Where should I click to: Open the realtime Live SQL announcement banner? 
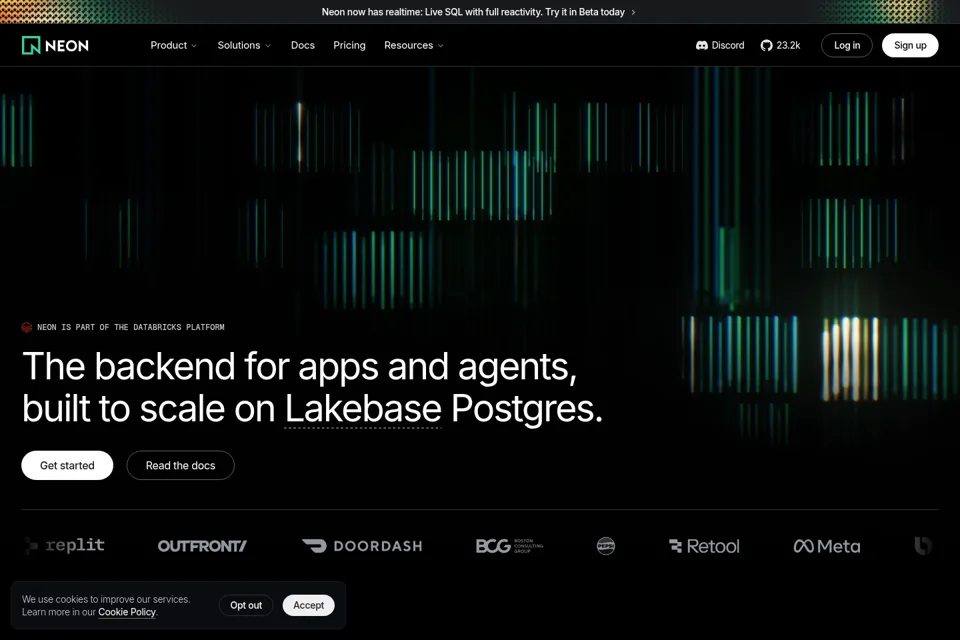tap(479, 12)
